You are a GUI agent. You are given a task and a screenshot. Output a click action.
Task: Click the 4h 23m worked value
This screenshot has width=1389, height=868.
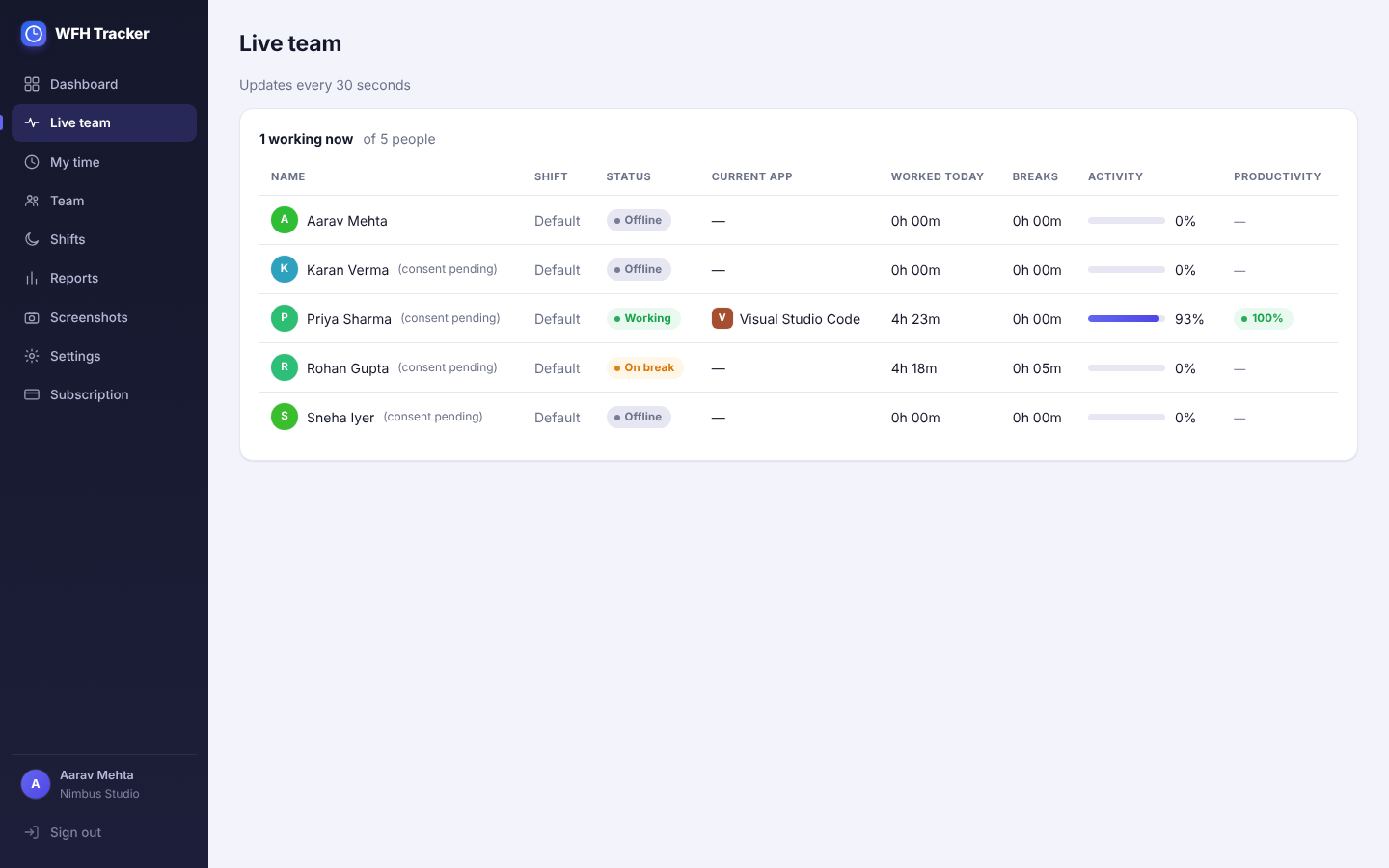pos(915,319)
